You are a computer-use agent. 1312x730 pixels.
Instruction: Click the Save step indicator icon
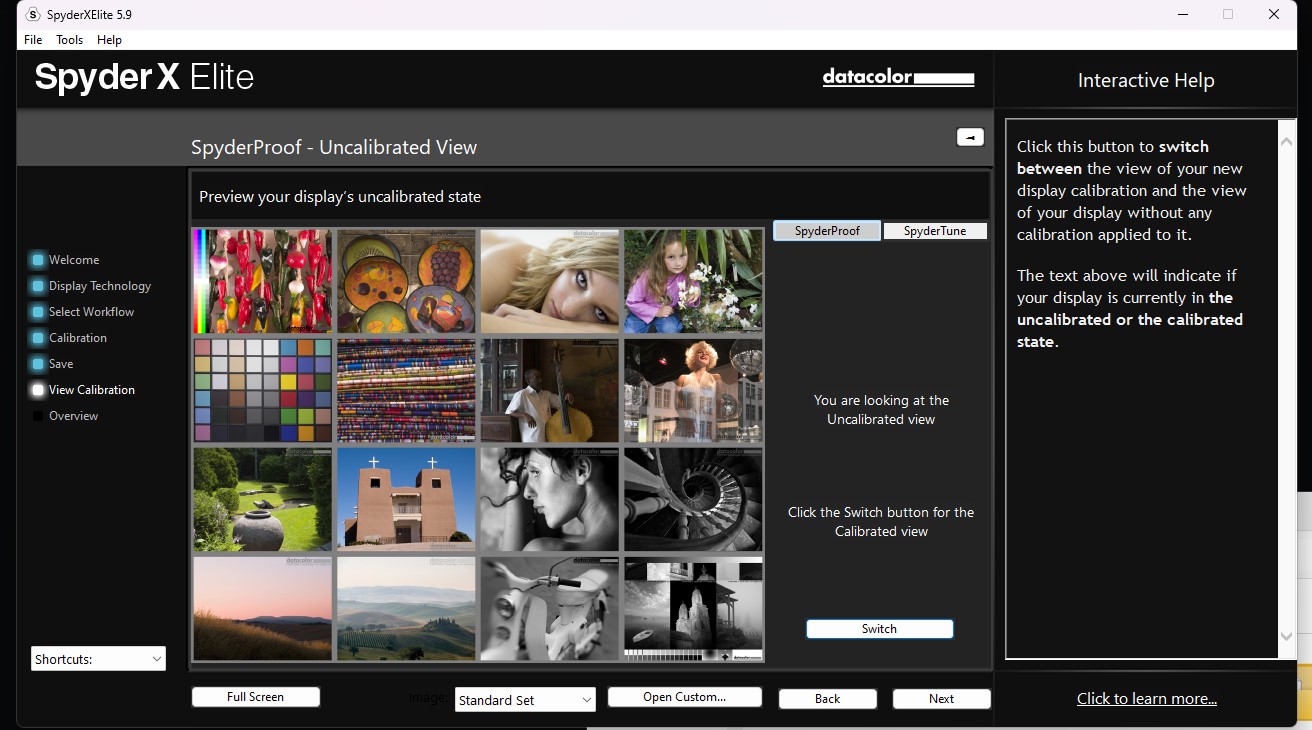click(38, 364)
